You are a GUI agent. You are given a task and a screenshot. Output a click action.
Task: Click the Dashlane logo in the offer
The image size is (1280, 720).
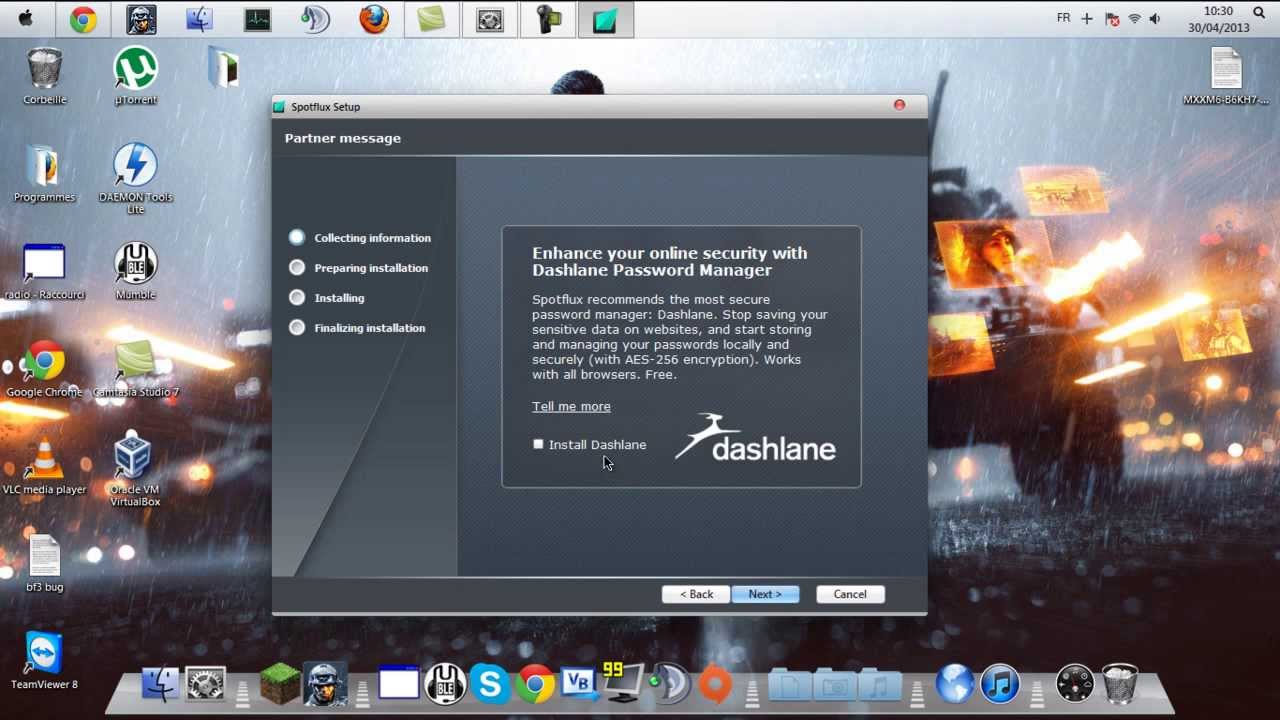pos(755,438)
